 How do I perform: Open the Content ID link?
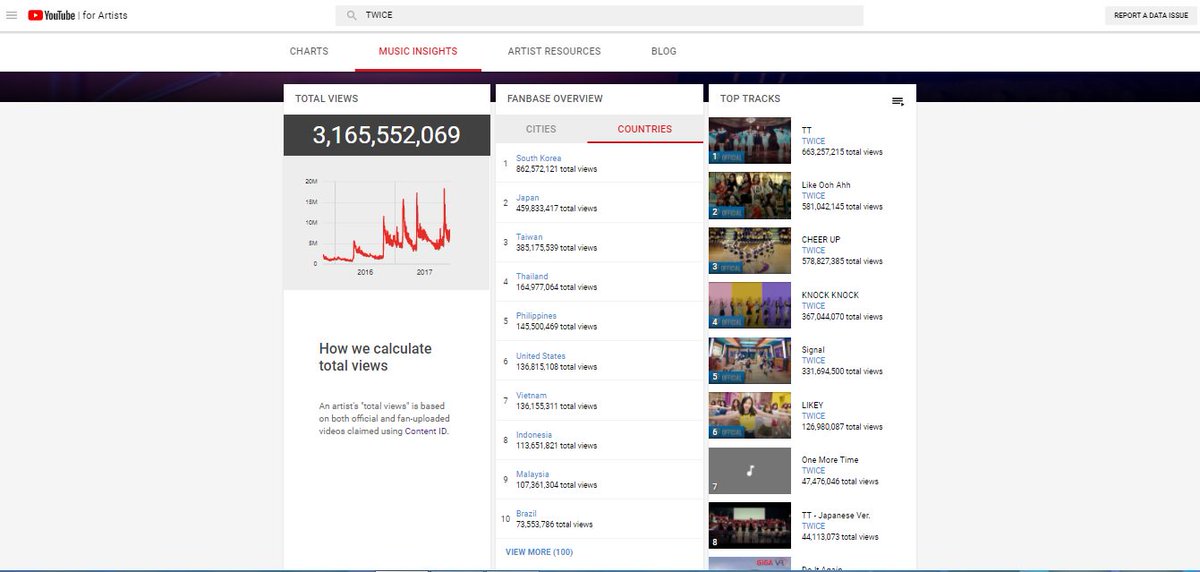(x=426, y=431)
